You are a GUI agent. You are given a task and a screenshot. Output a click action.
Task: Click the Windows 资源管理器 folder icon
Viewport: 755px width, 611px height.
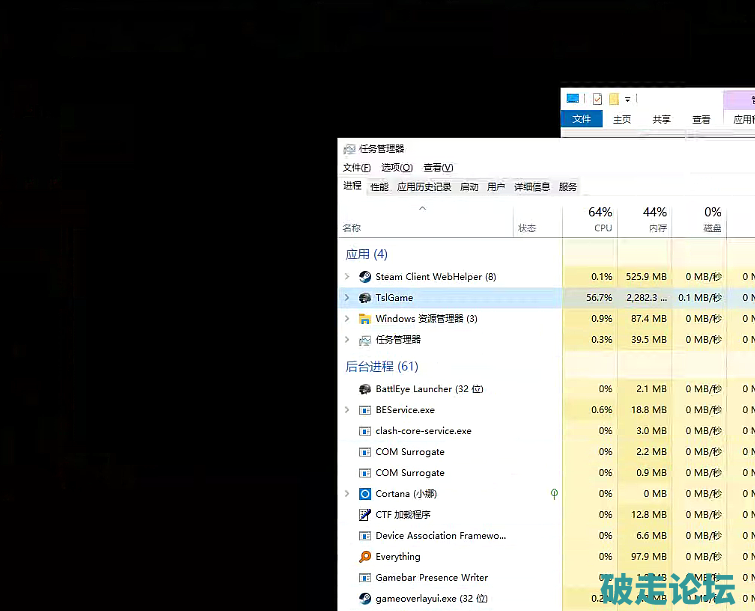click(x=365, y=319)
